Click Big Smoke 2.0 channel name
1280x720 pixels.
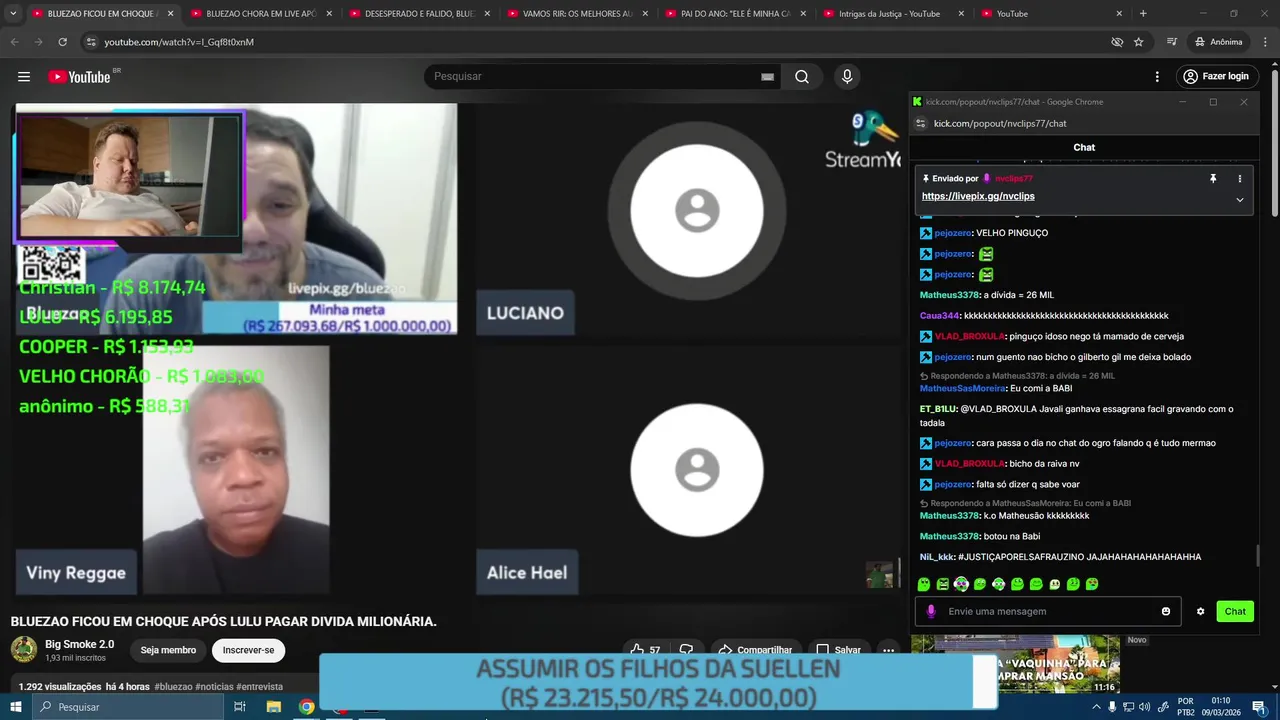(79, 644)
